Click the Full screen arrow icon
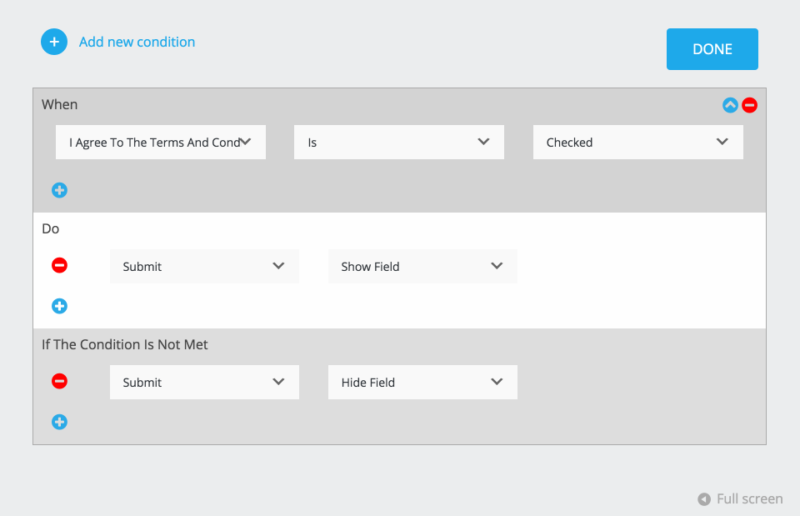800x516 pixels. 704,499
